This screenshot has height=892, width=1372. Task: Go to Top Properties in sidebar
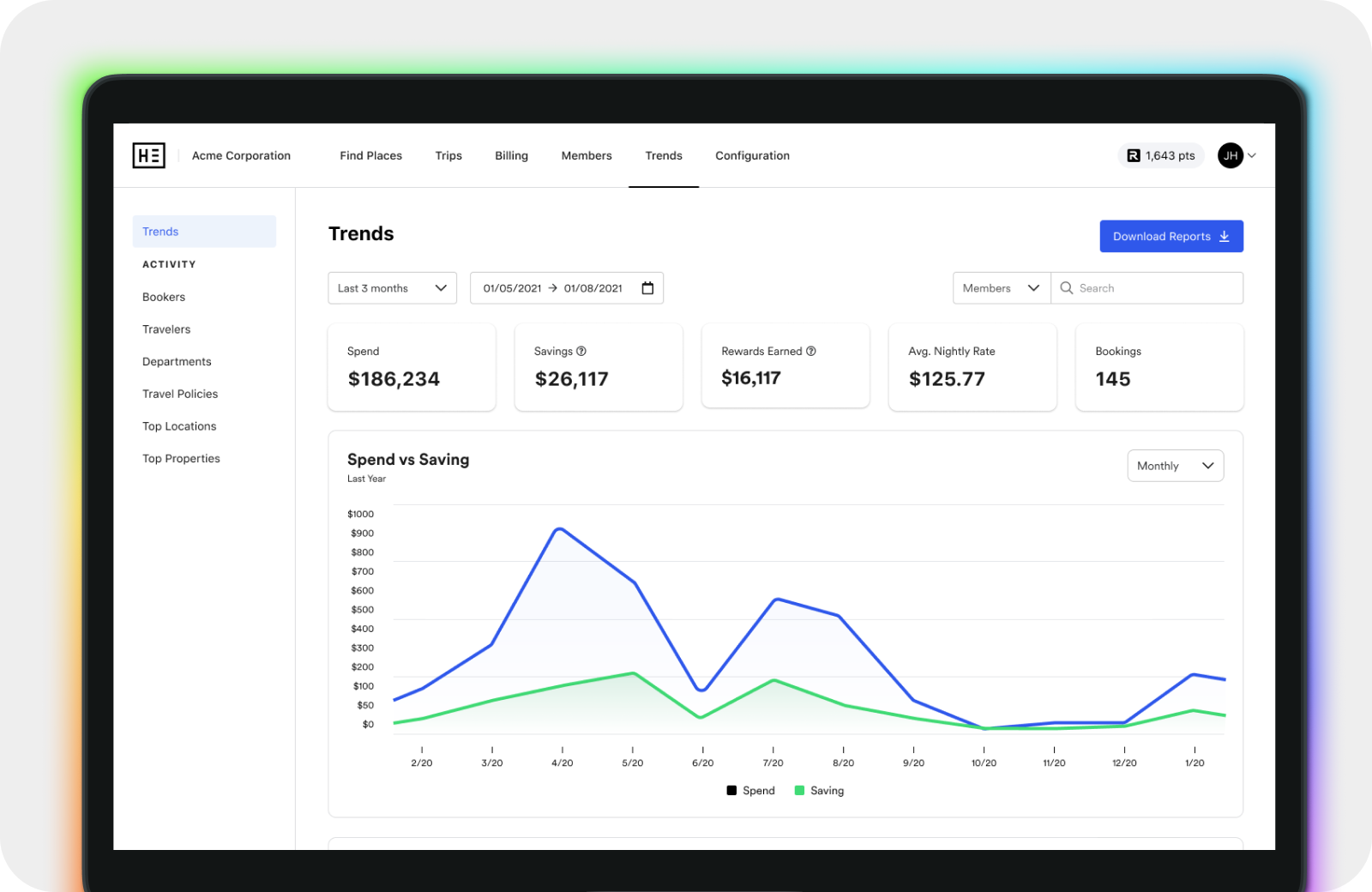pos(181,459)
